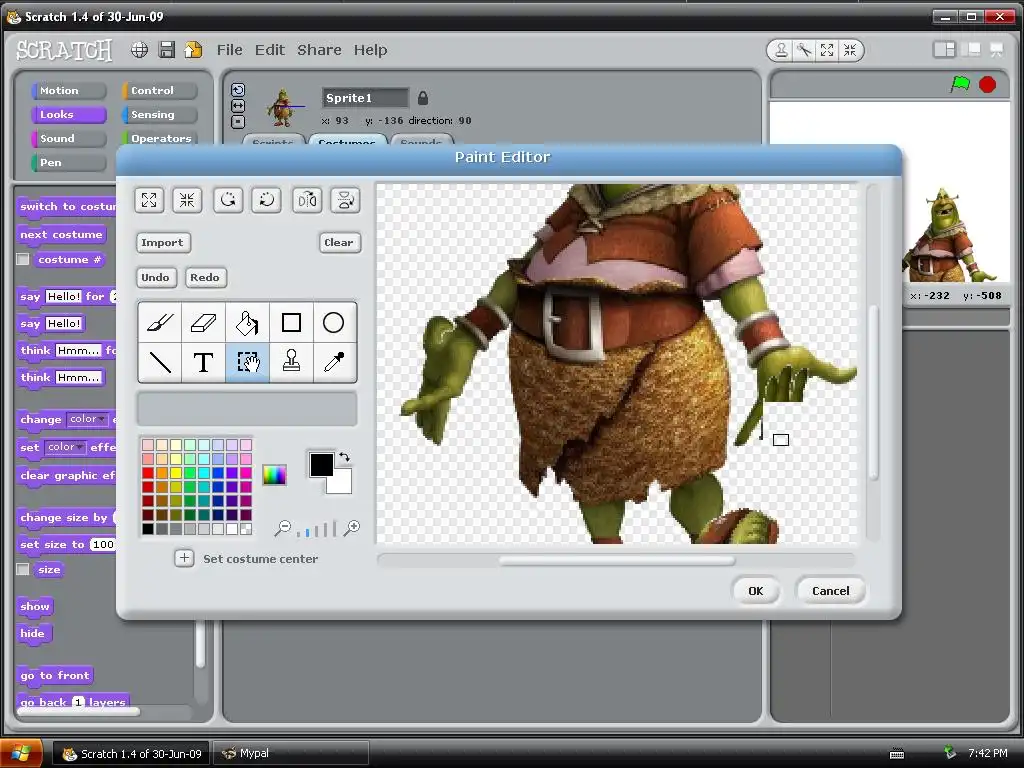
Task: Open the rainbow color spectrum picker
Action: [274, 475]
